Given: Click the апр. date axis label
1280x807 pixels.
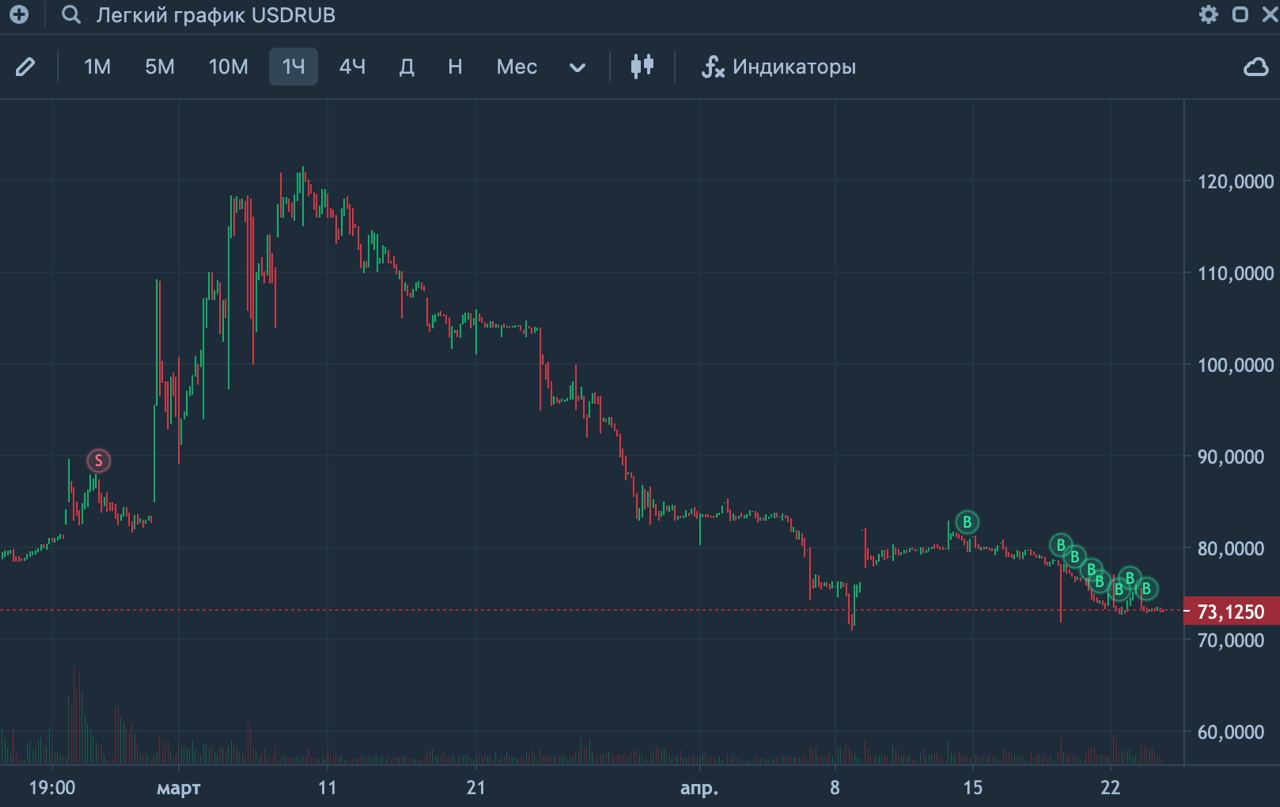Looking at the screenshot, I should pyautogui.click(x=699, y=788).
